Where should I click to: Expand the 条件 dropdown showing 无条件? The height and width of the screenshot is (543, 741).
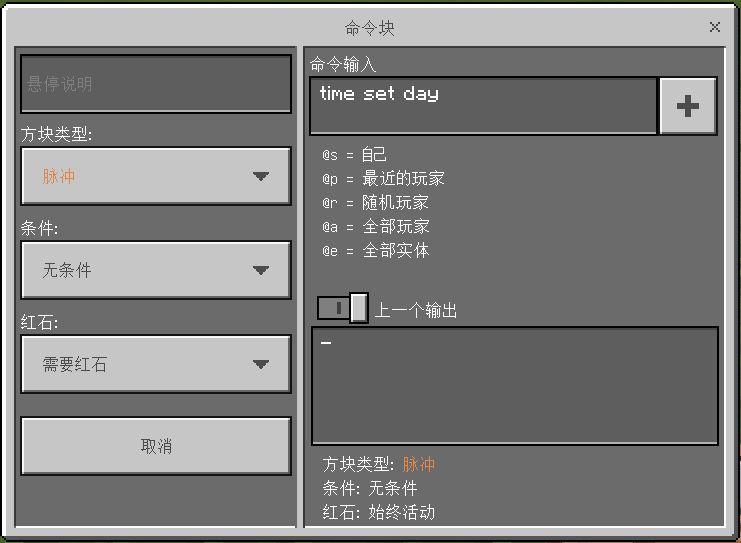pyautogui.click(x=156, y=270)
